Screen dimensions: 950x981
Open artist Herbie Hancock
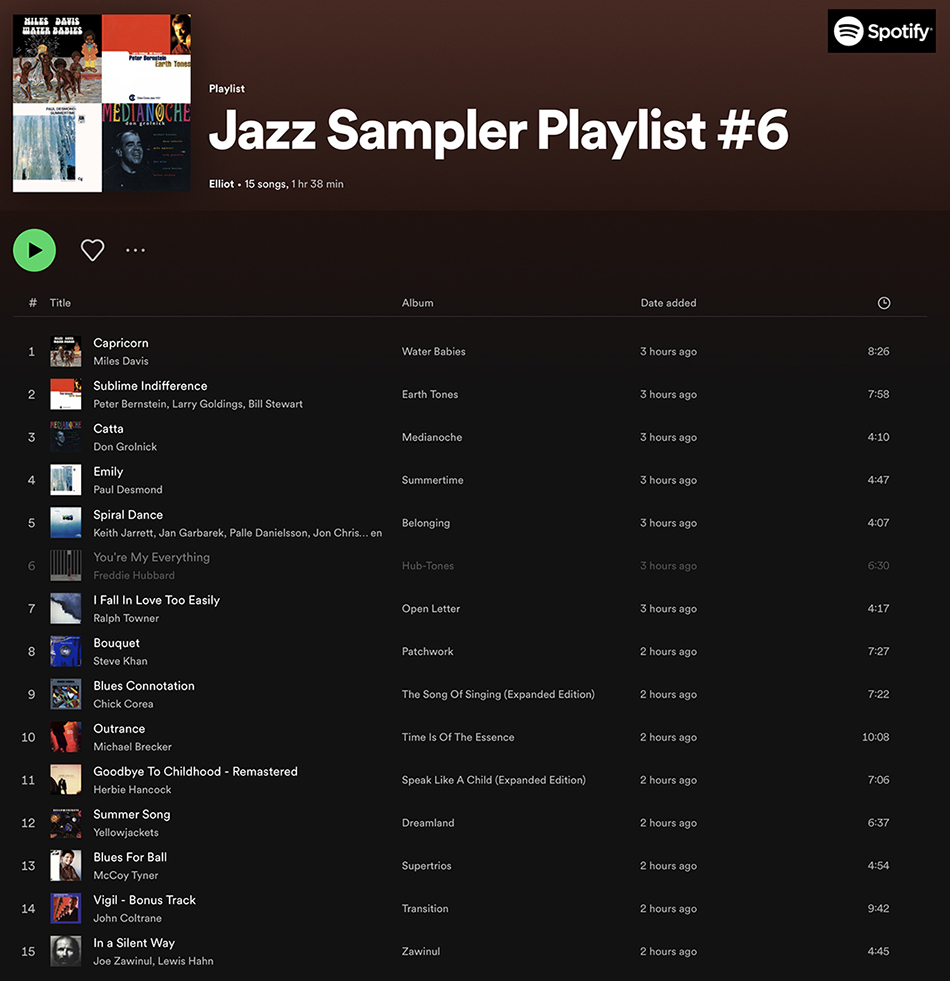(132, 790)
